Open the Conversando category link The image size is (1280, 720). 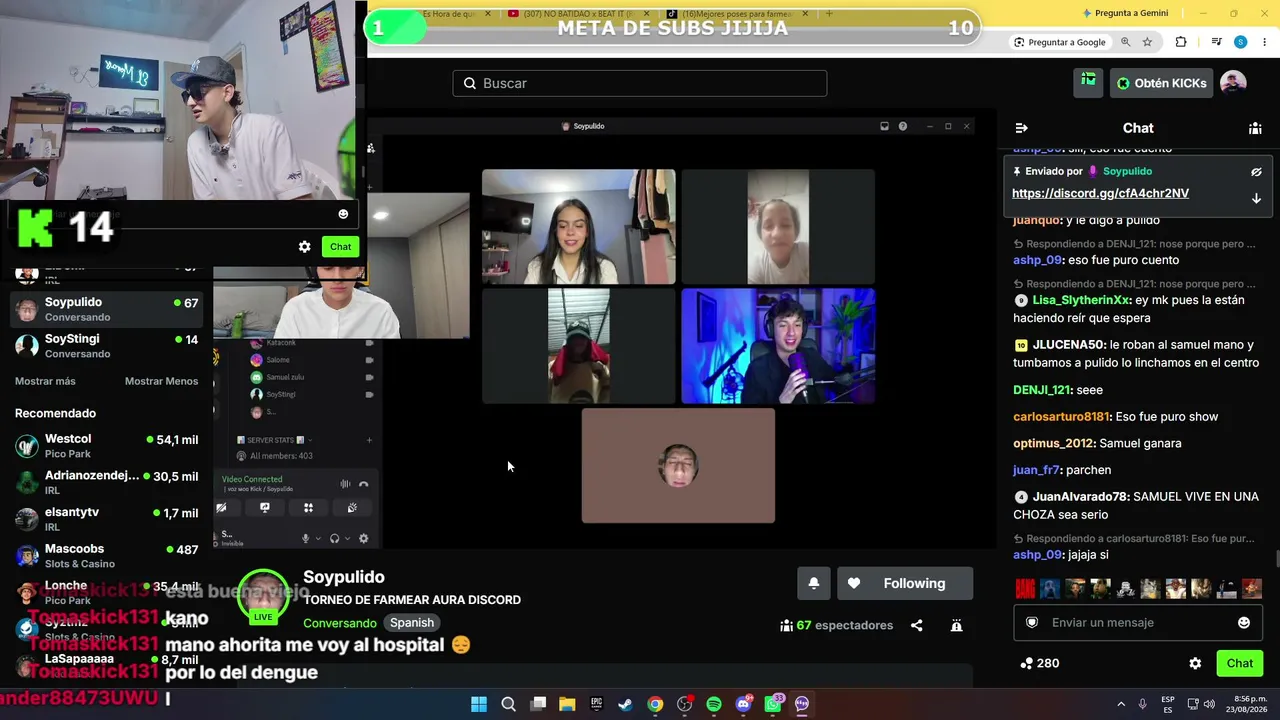pos(340,623)
